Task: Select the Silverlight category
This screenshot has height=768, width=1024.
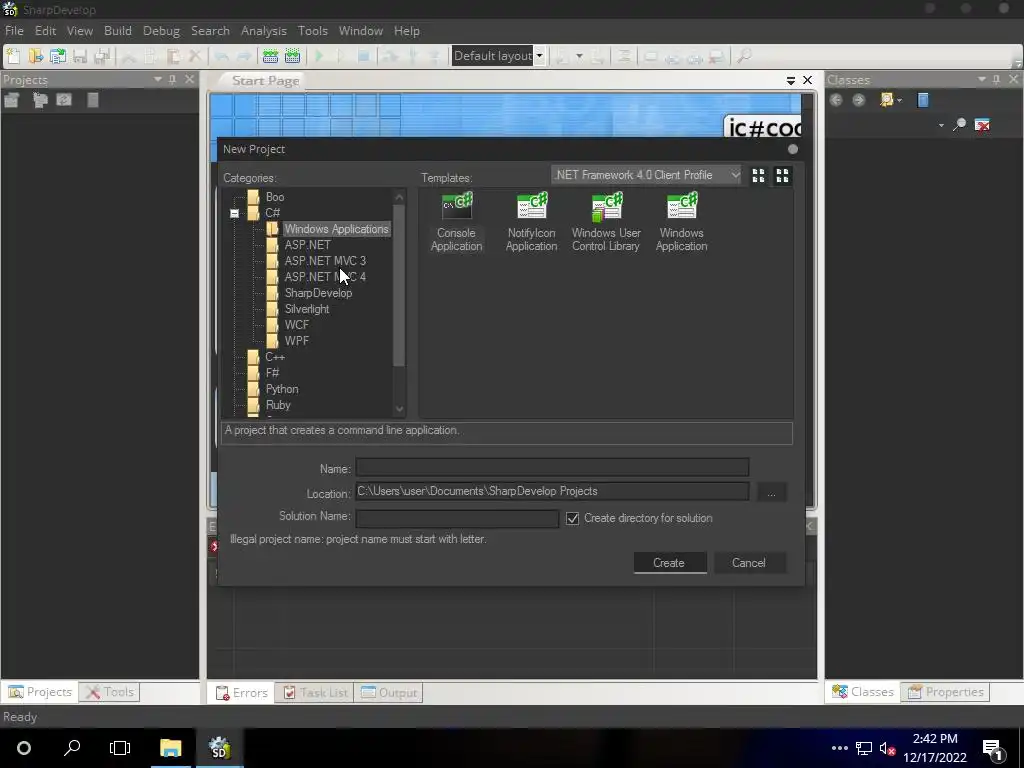Action: click(x=307, y=309)
